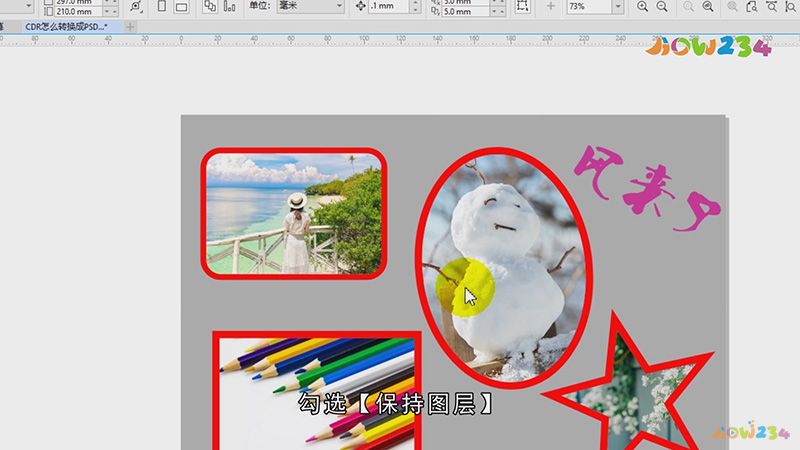
Task: Click the page height field 210.0 mm
Action: [79, 11]
